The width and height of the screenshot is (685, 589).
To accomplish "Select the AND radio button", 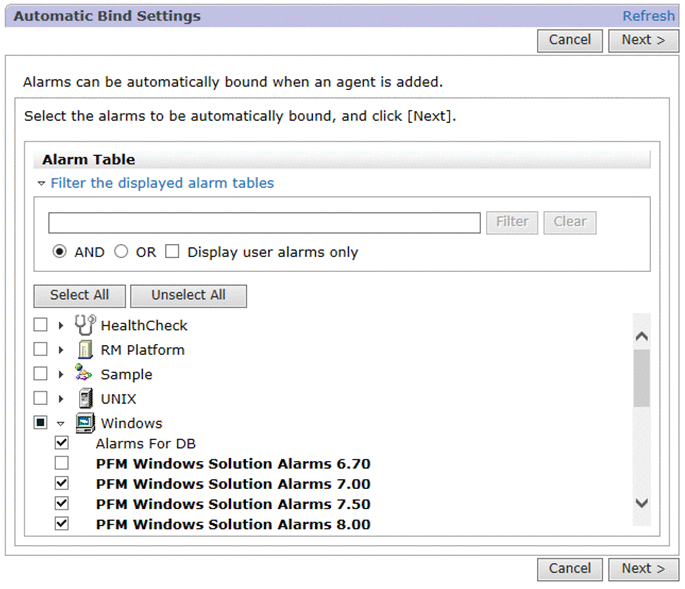I will point(60,252).
